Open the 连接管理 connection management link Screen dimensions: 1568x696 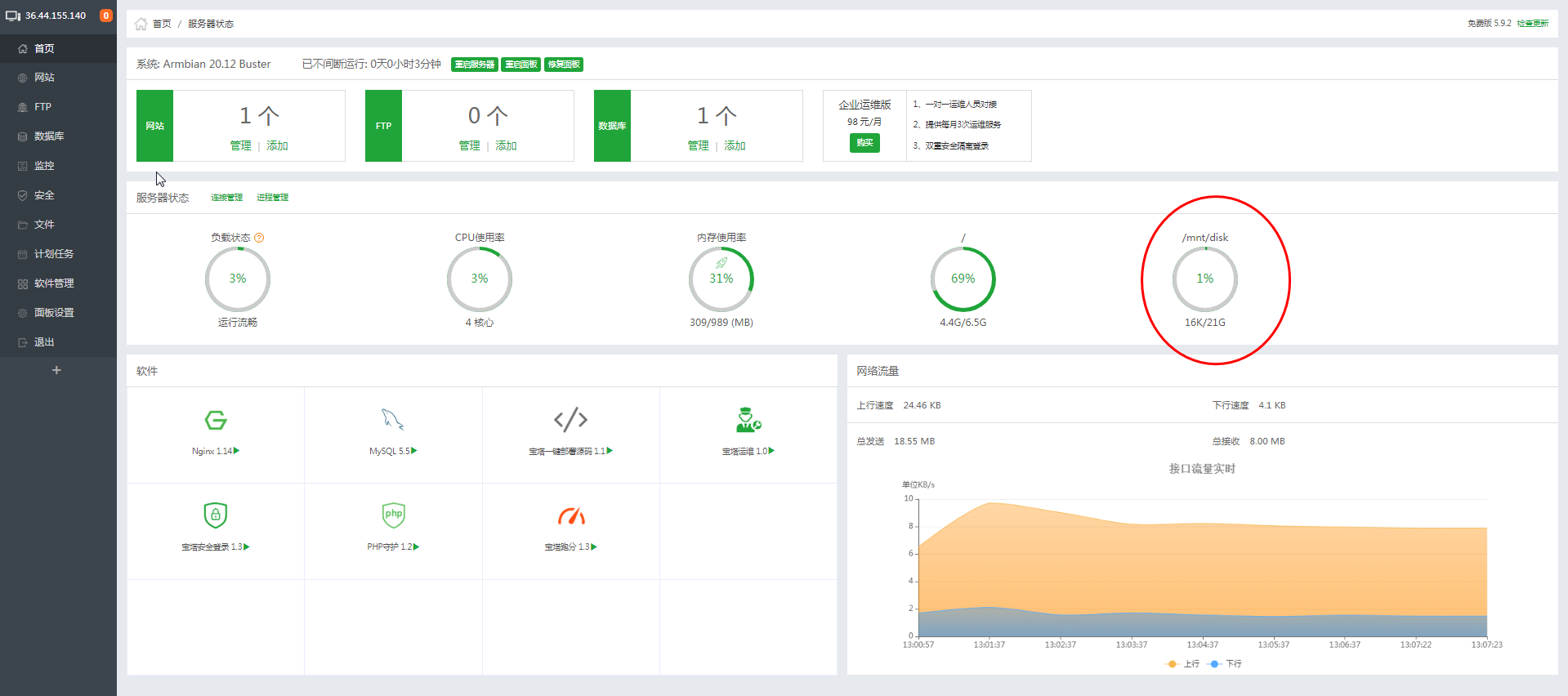tap(226, 198)
